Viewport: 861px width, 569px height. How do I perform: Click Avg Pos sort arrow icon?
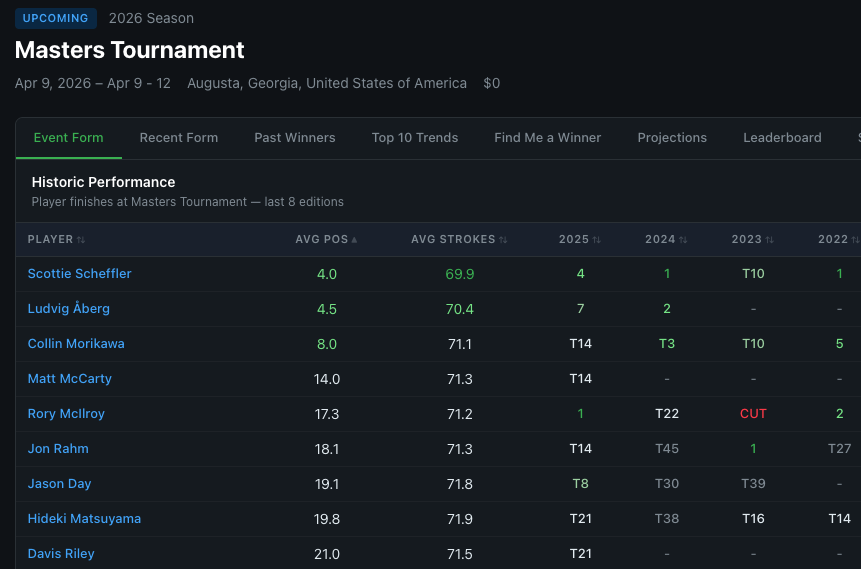354,240
